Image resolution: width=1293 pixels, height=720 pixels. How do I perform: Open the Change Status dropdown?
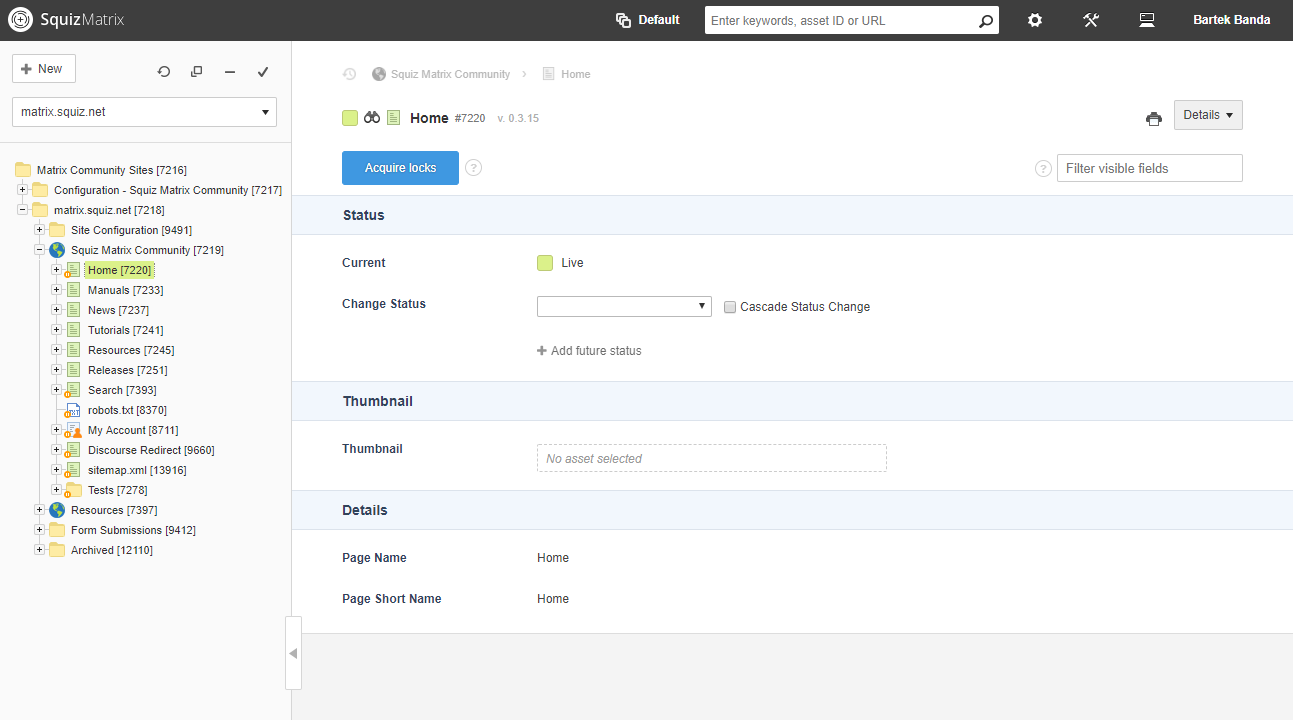pos(624,306)
